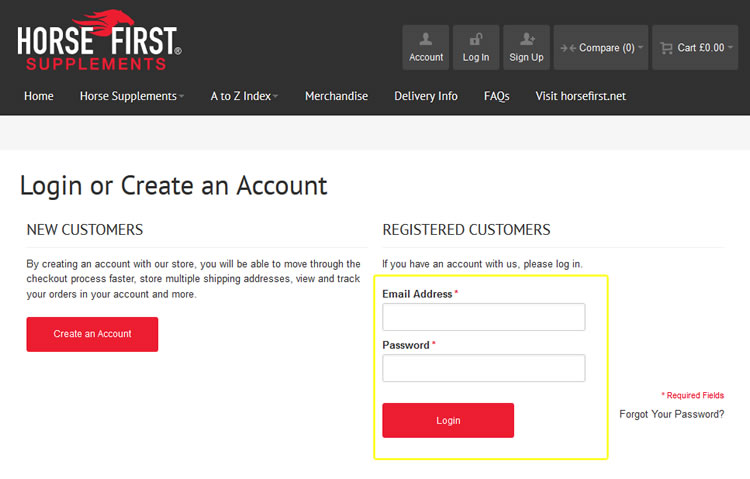Expand the Compare (0) dropdown
This screenshot has width=750, height=479.
point(601,47)
